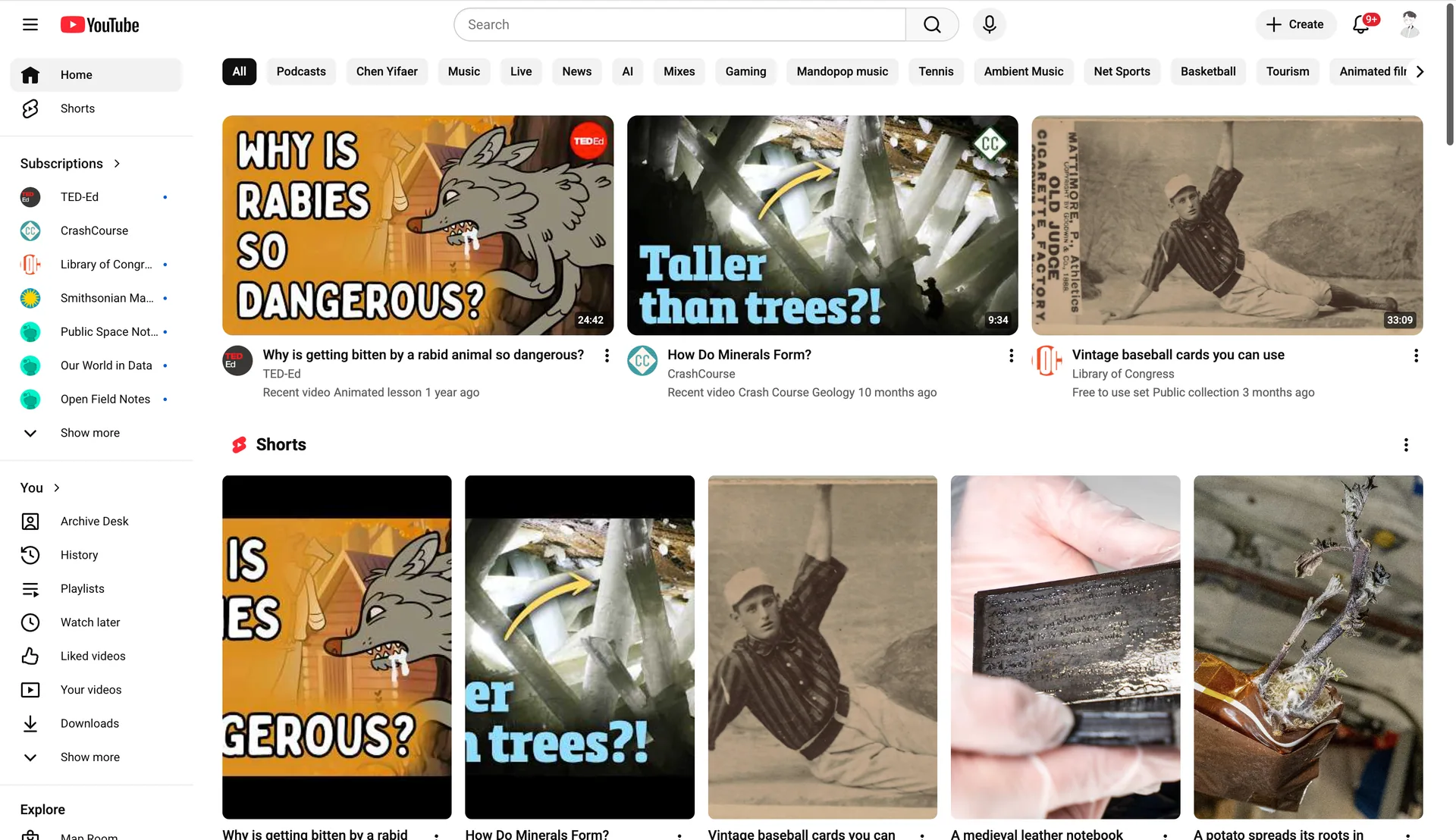This screenshot has width=1456, height=840.
Task: Show more subscriptions
Action: tap(96, 433)
